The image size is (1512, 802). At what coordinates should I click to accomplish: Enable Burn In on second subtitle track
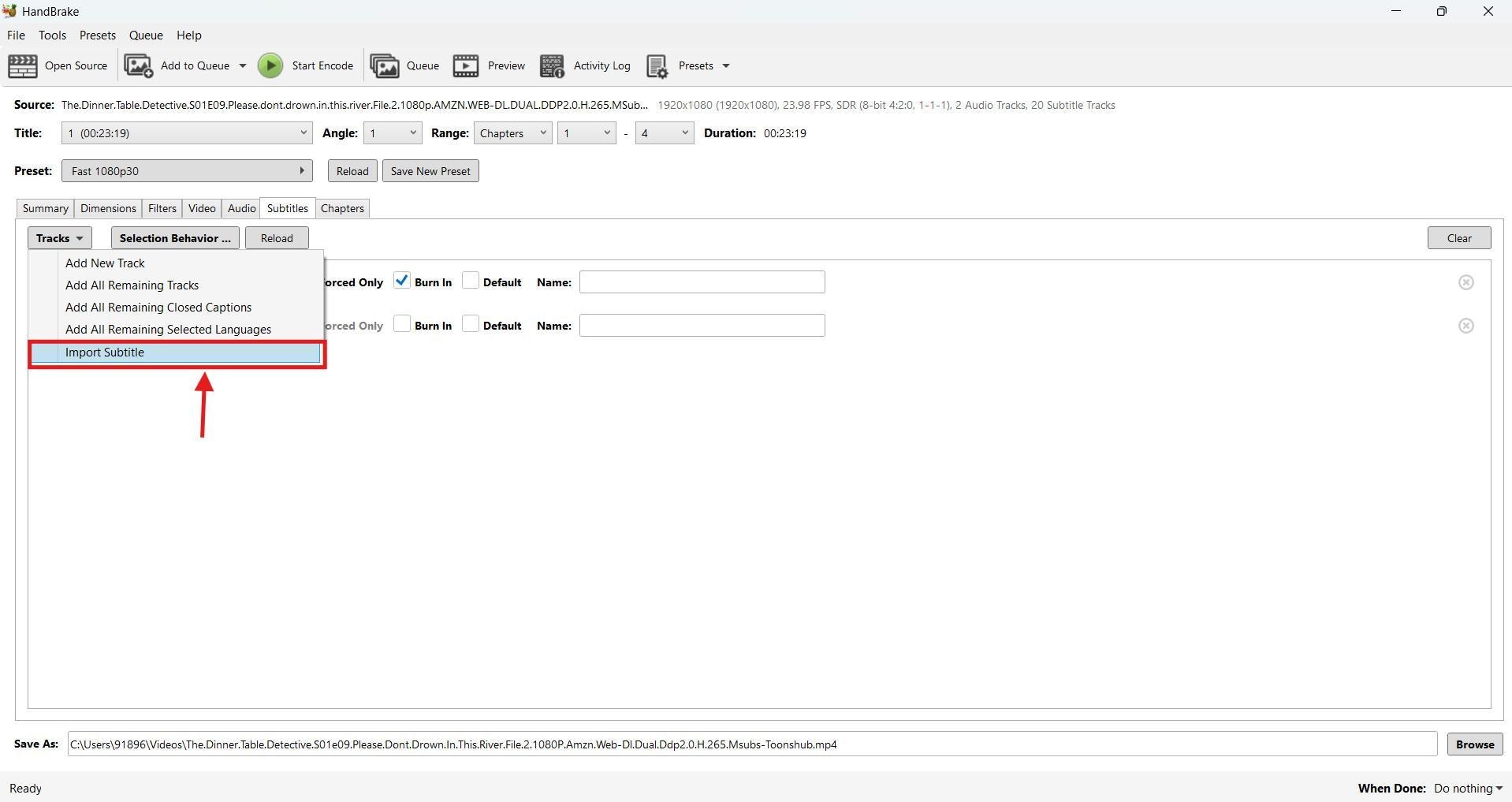click(x=402, y=324)
